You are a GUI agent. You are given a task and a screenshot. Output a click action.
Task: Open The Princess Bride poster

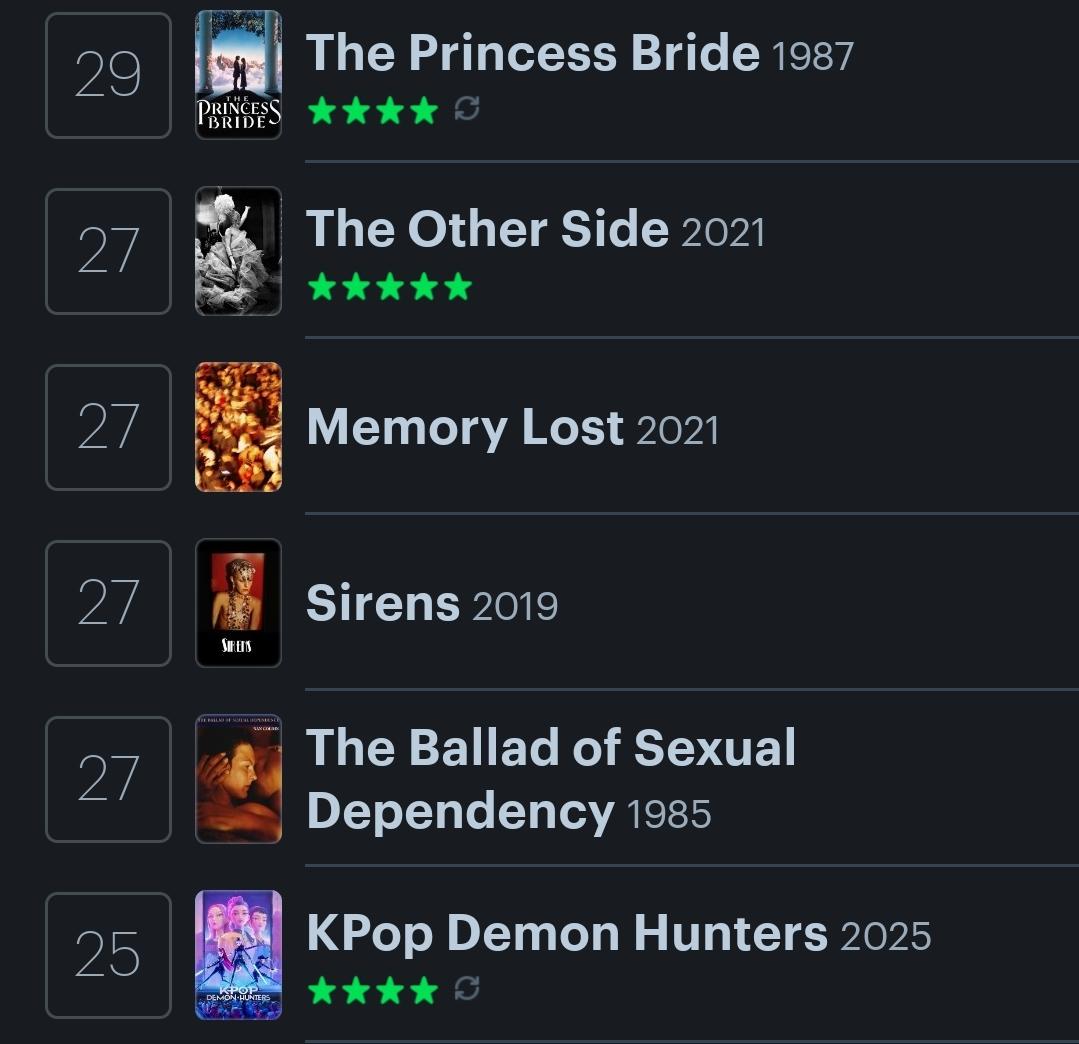point(238,75)
